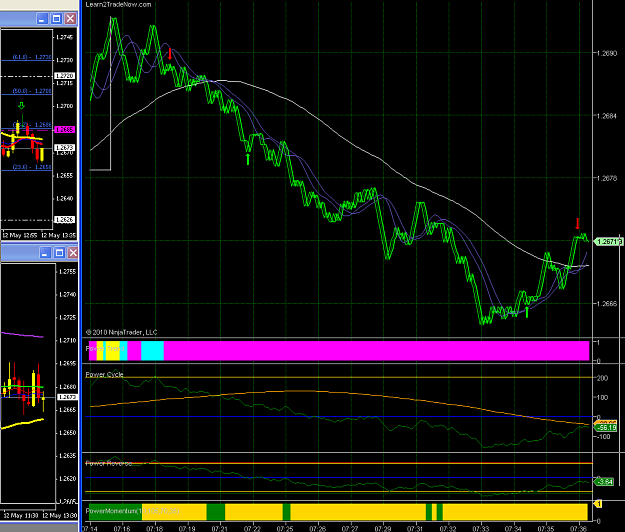Click the (50.0) Fibonacci level label
This screenshot has height=532, width=625.
[x=32, y=91]
